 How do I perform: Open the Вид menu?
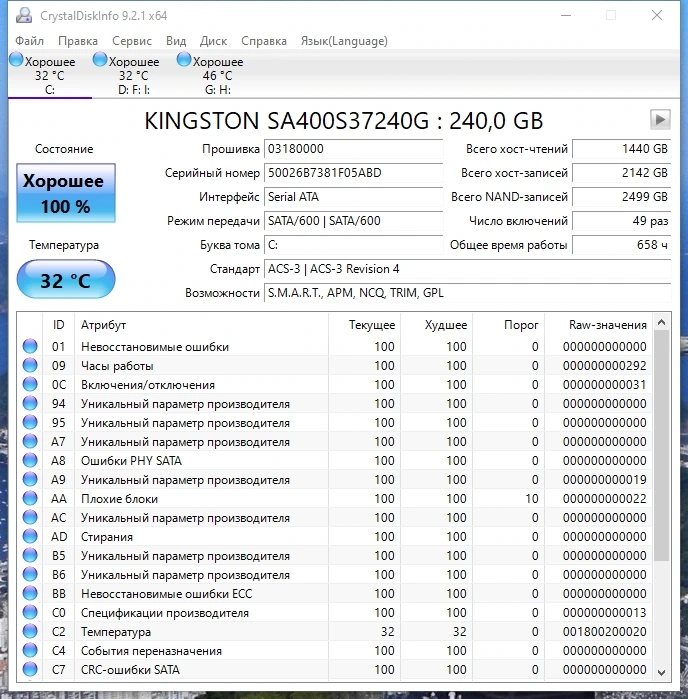click(x=176, y=41)
